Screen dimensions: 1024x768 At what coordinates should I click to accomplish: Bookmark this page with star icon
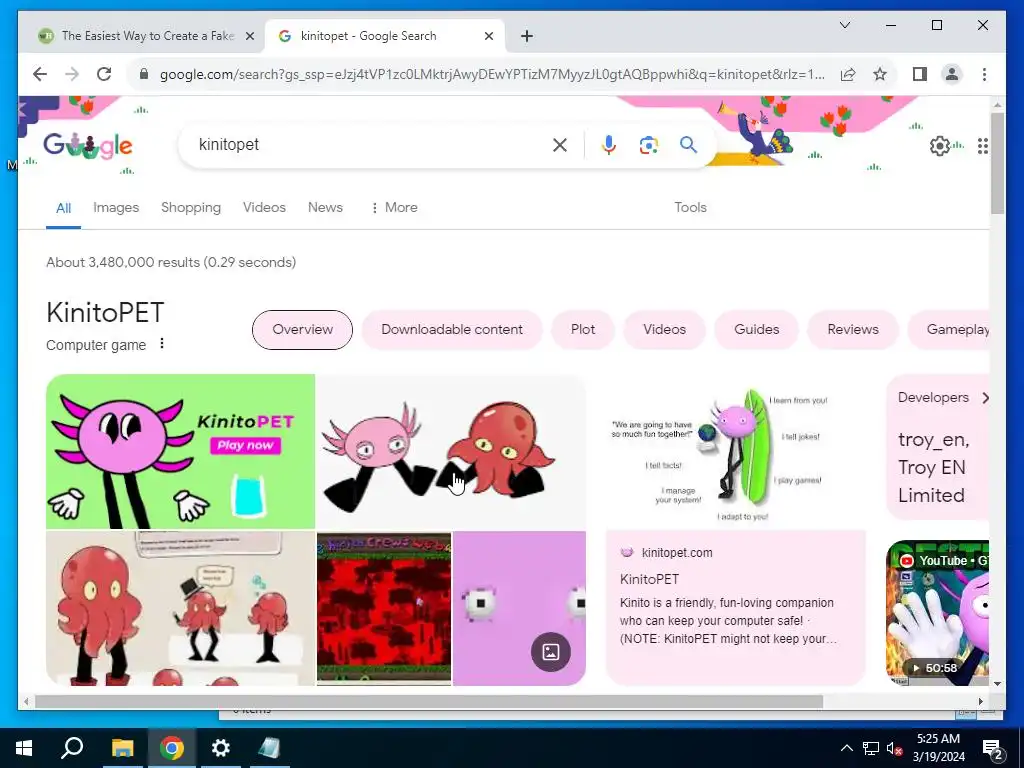[880, 74]
